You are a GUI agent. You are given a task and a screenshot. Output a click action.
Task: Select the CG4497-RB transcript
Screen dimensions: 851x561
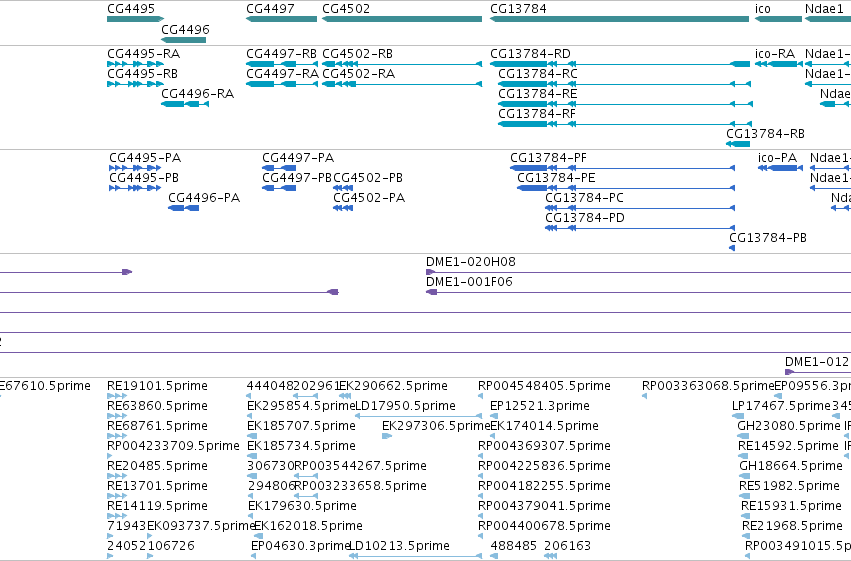coord(282,64)
